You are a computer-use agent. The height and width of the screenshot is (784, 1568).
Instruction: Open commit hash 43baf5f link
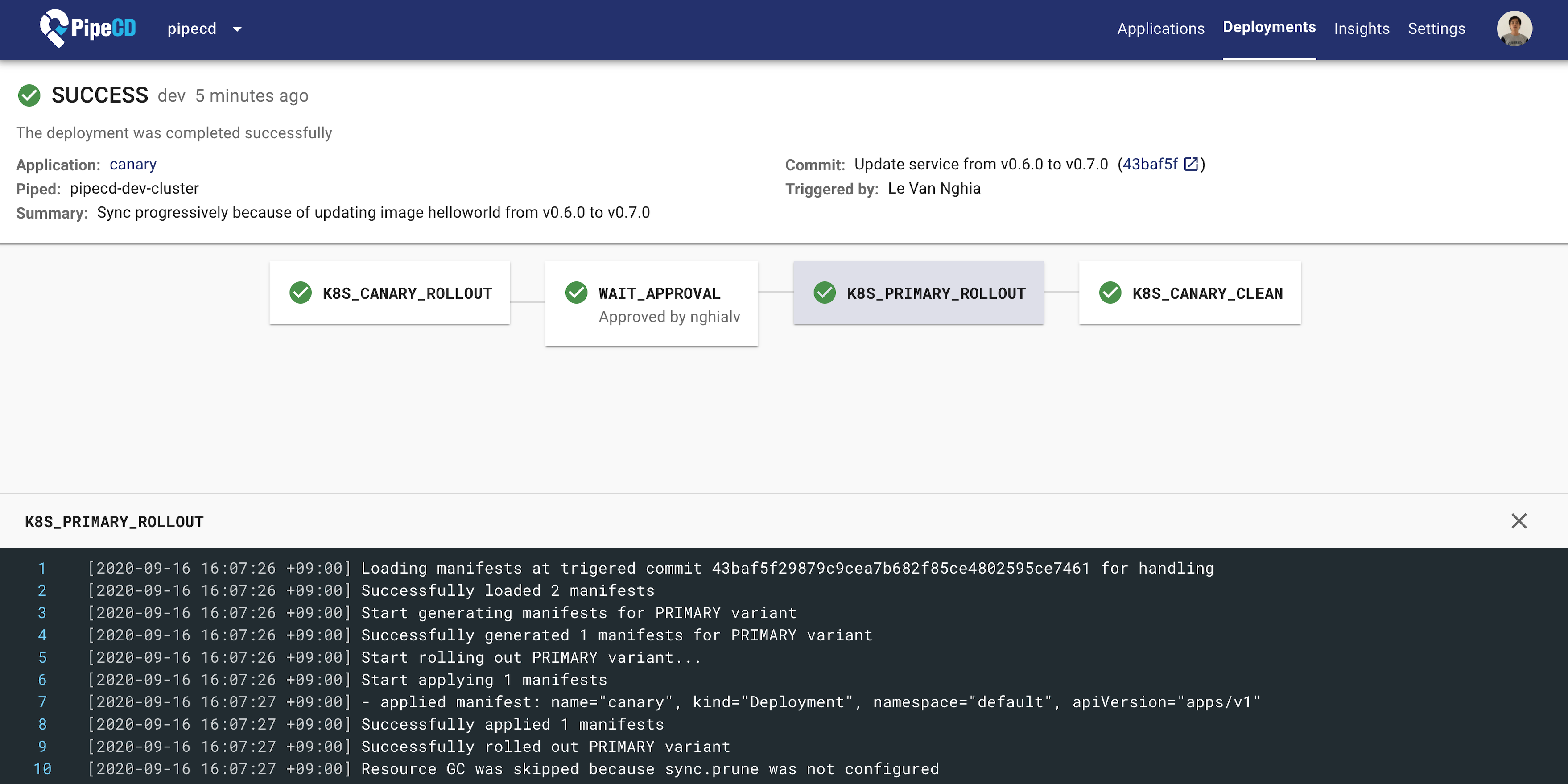1150,165
